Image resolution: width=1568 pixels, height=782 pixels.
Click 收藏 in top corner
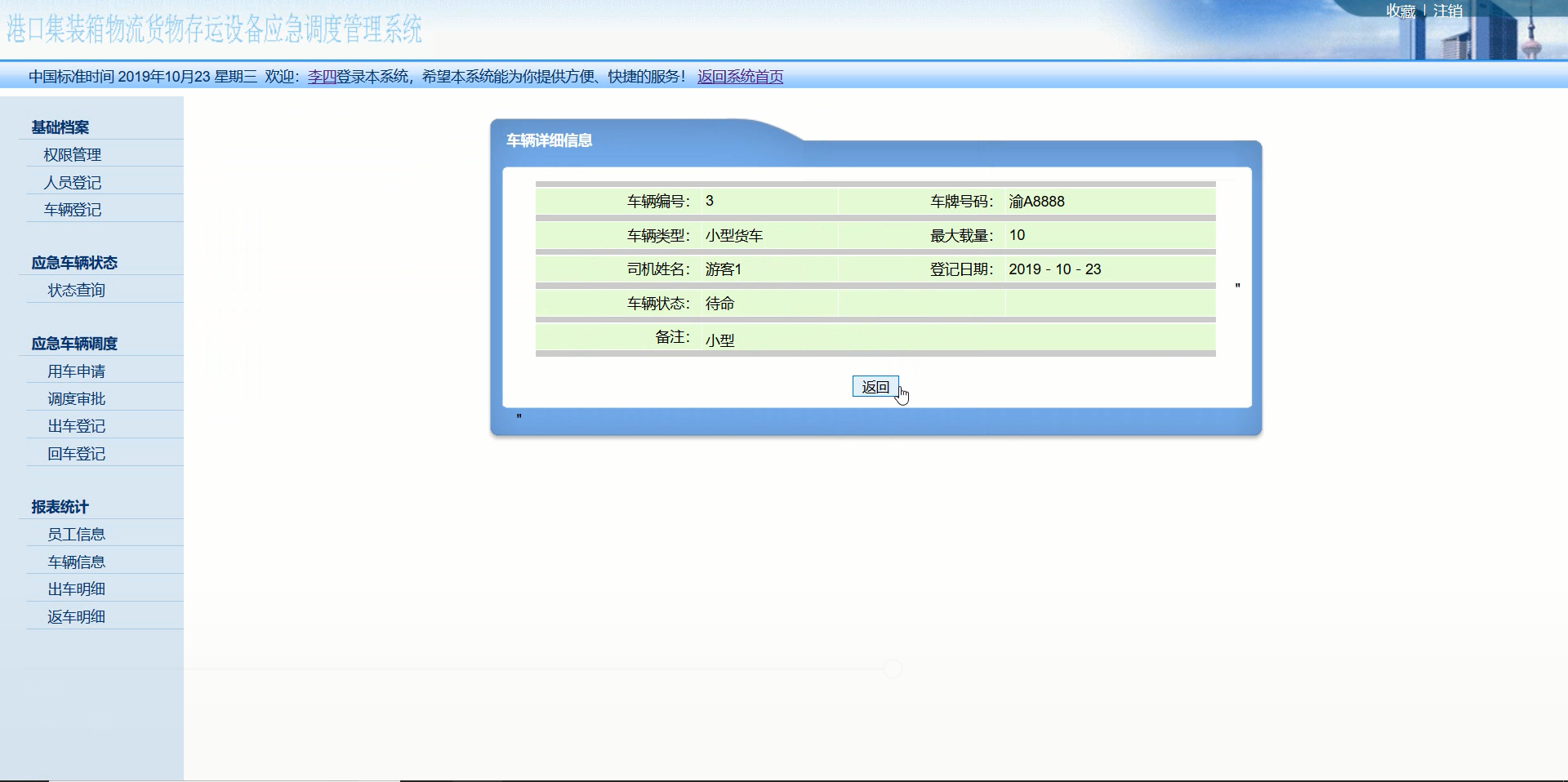(1400, 11)
